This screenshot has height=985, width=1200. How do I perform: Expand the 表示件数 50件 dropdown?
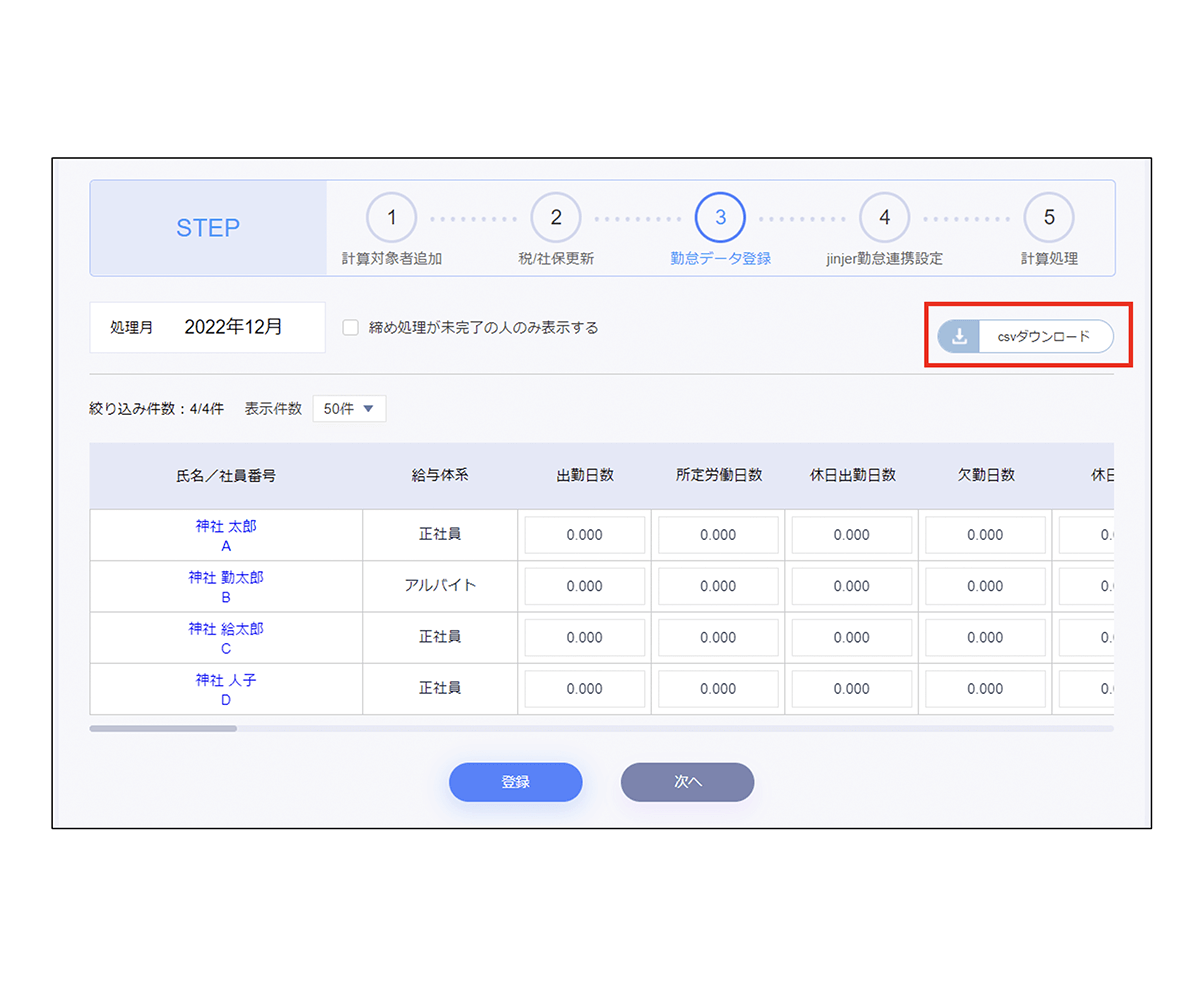(349, 409)
